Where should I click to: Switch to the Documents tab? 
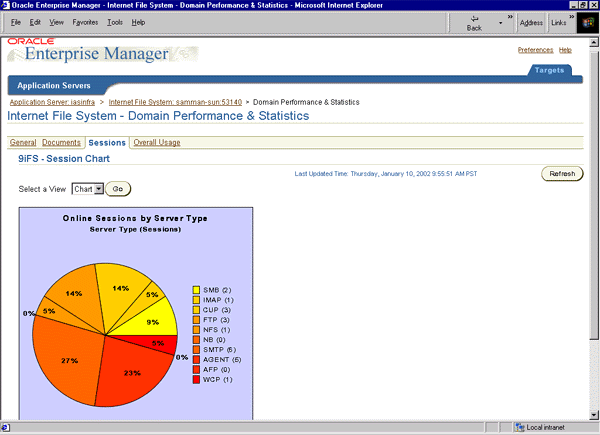(x=61, y=142)
